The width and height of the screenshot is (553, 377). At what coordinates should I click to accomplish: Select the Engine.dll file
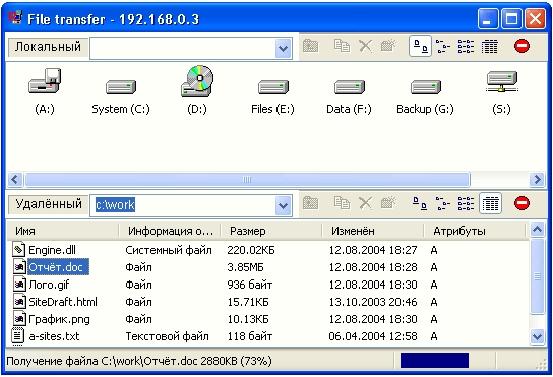tap(52, 250)
